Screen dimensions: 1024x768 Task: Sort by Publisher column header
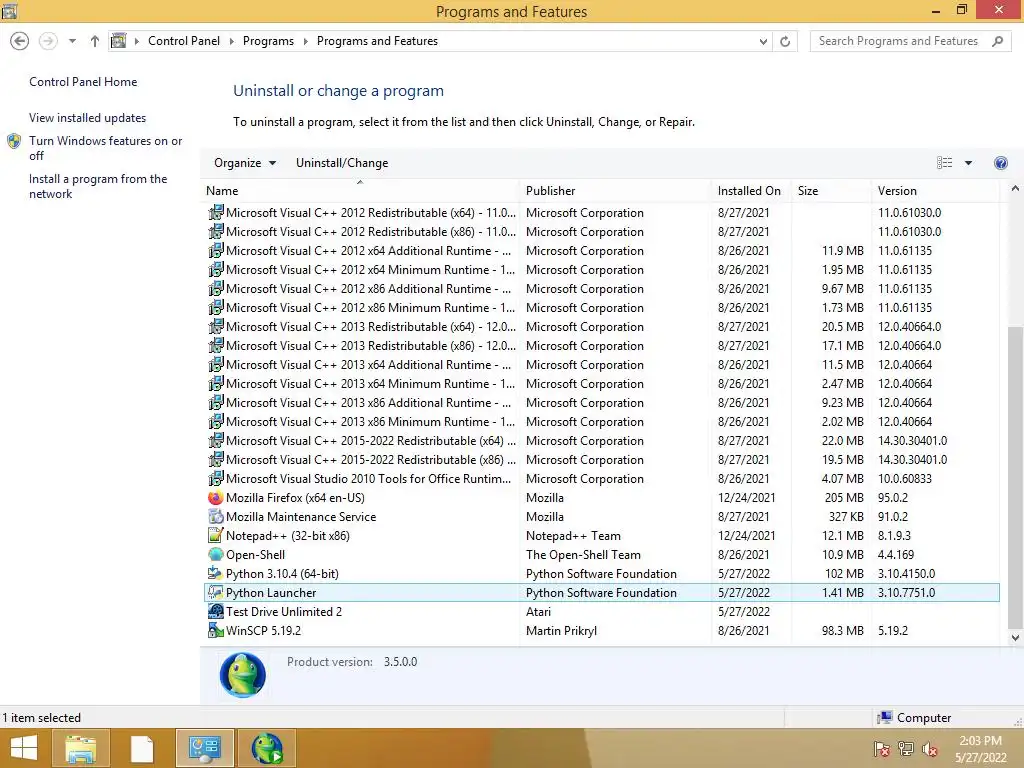point(616,191)
